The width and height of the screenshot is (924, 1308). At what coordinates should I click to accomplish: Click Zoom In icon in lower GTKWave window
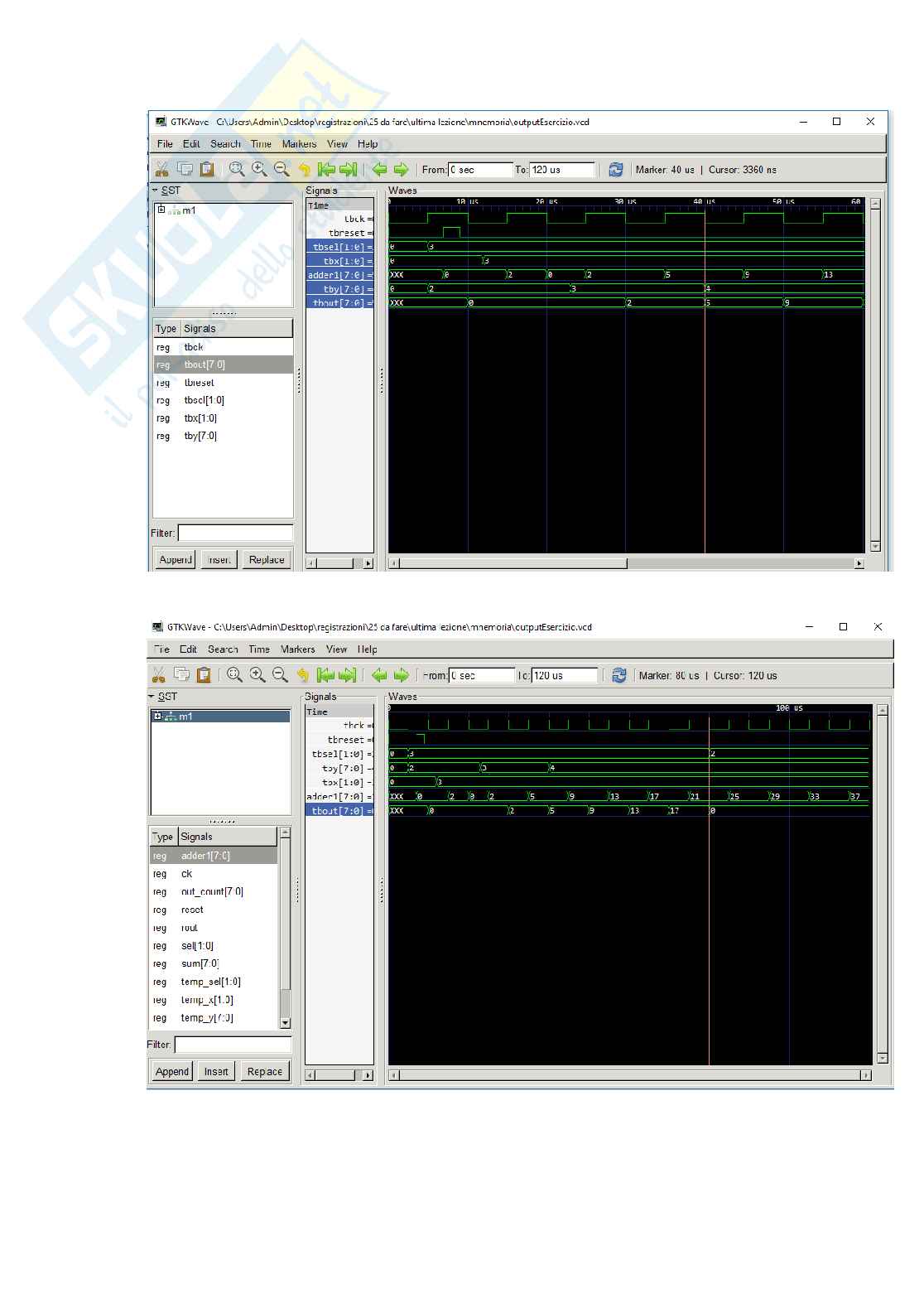257,675
